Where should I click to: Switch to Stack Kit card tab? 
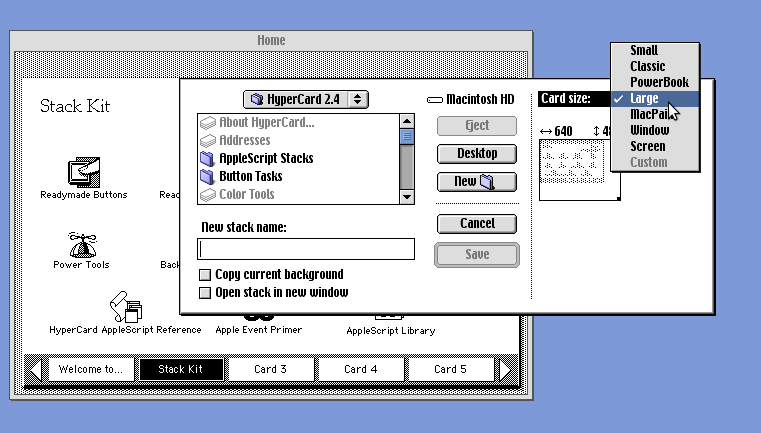[181, 369]
